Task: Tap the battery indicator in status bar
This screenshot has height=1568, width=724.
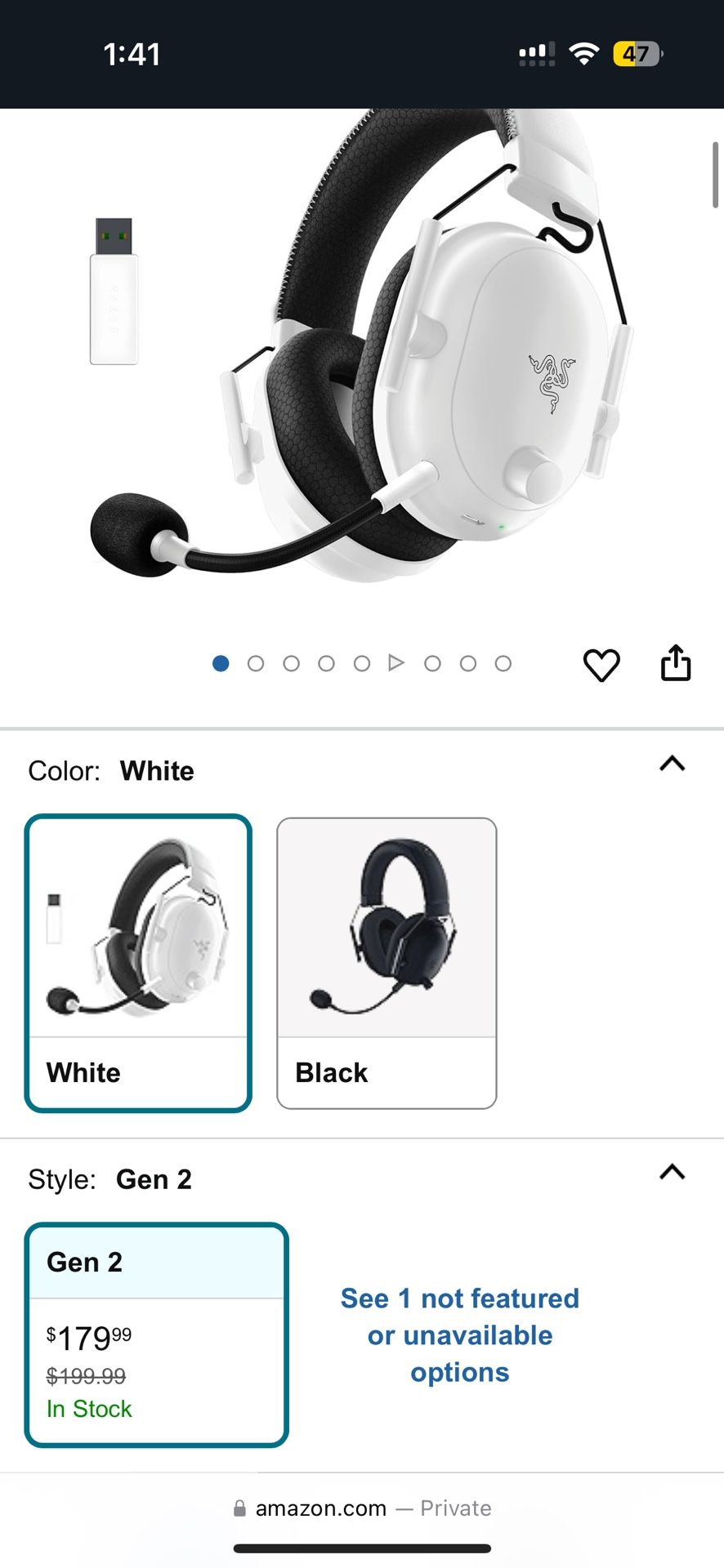Action: pos(637,54)
